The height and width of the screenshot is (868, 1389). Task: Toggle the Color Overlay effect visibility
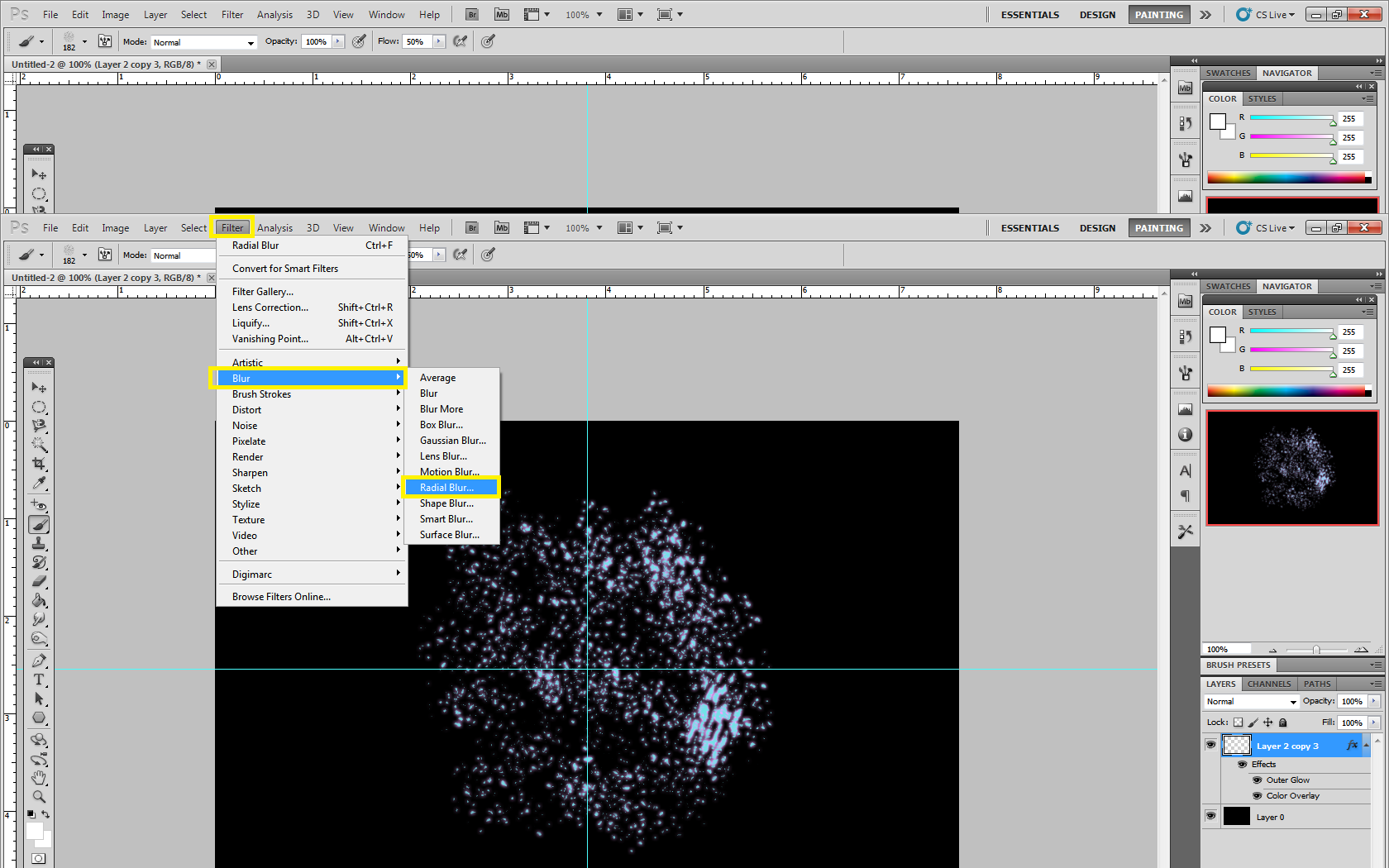pyautogui.click(x=1257, y=796)
